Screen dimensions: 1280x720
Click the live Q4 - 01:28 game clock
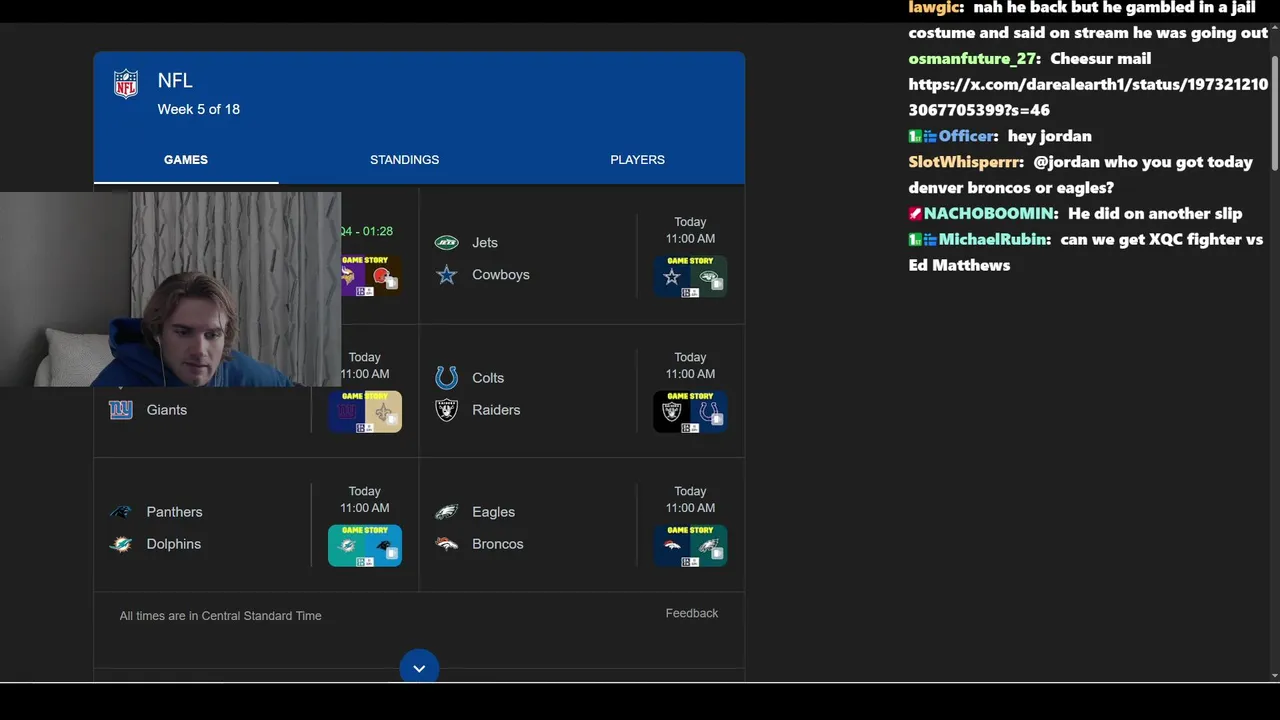click(367, 231)
